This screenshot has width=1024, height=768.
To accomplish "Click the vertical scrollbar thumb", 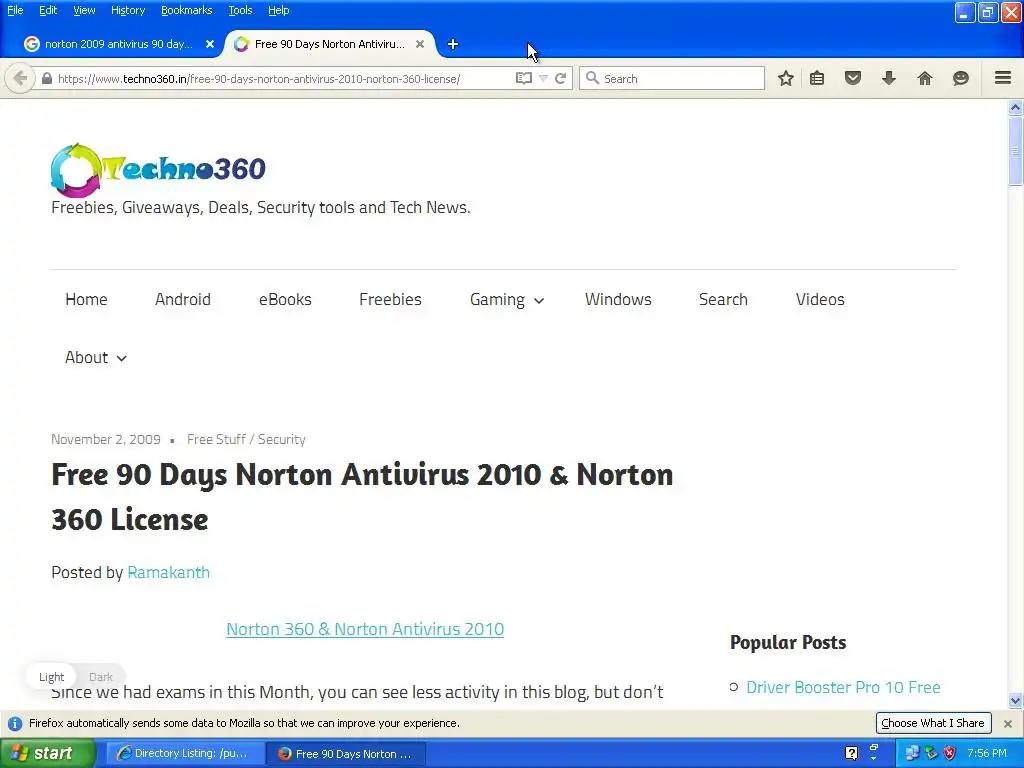I will pos(1015,151).
